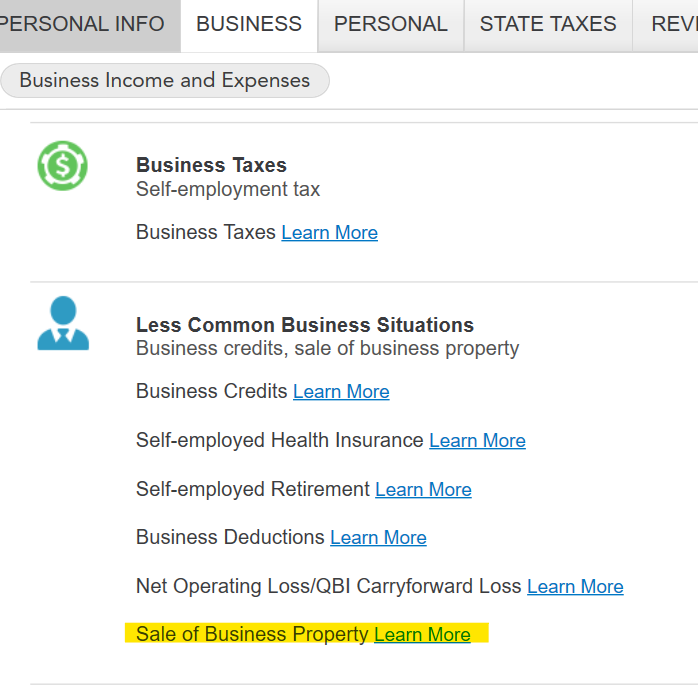Click Learn More for Net Operating Loss

point(575,587)
